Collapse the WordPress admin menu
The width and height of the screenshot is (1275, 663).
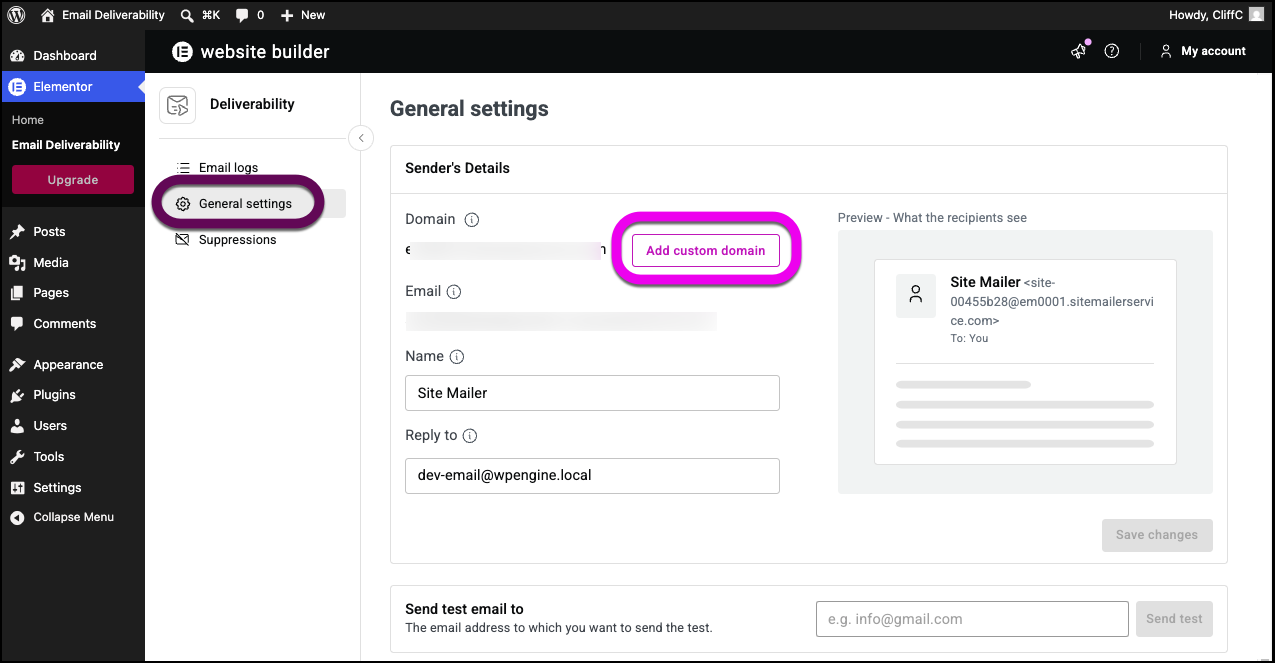click(x=72, y=518)
